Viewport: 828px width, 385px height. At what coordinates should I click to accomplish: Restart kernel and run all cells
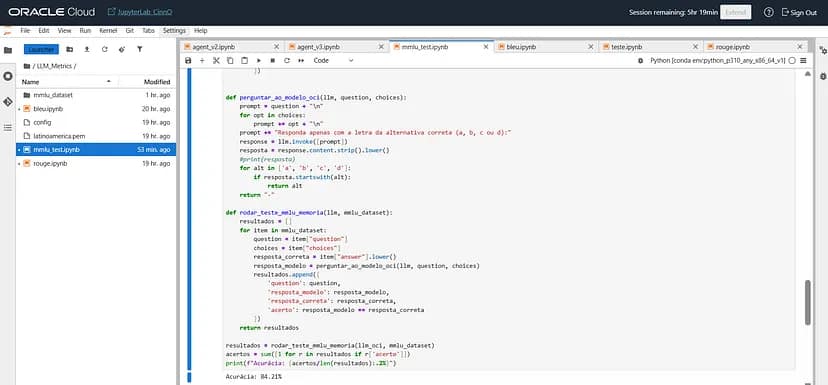[301, 61]
